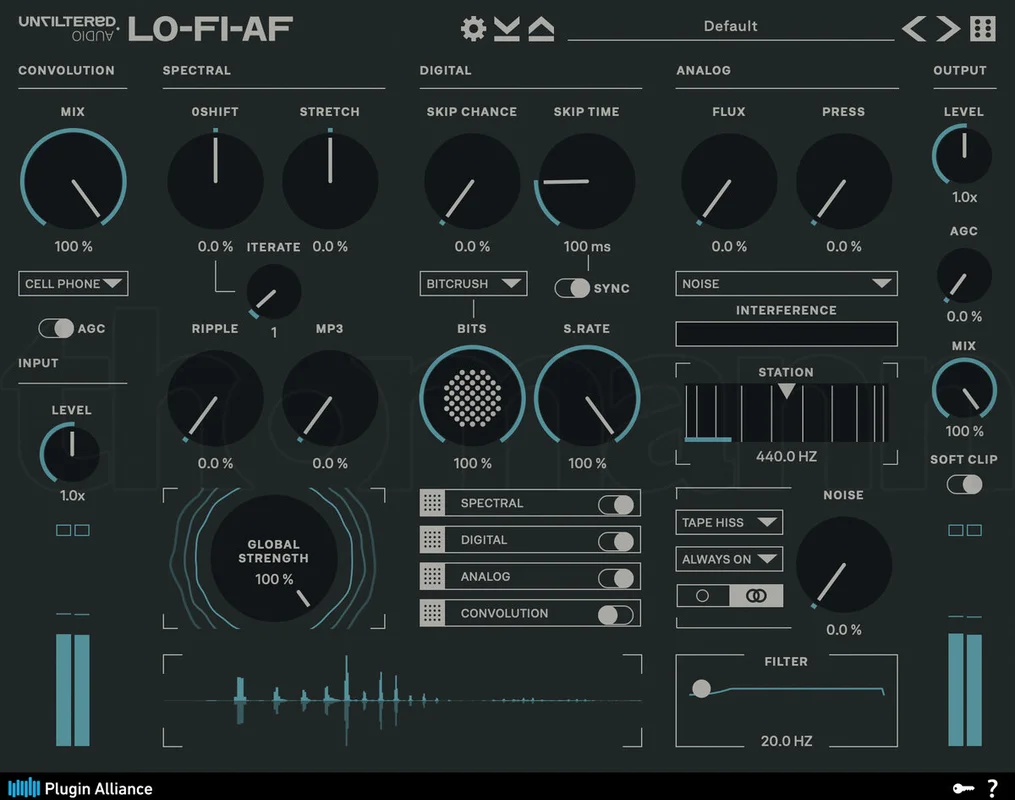Screen dimensions: 1015x800
Task: Click the Station frequency dial slider
Action: (786, 413)
